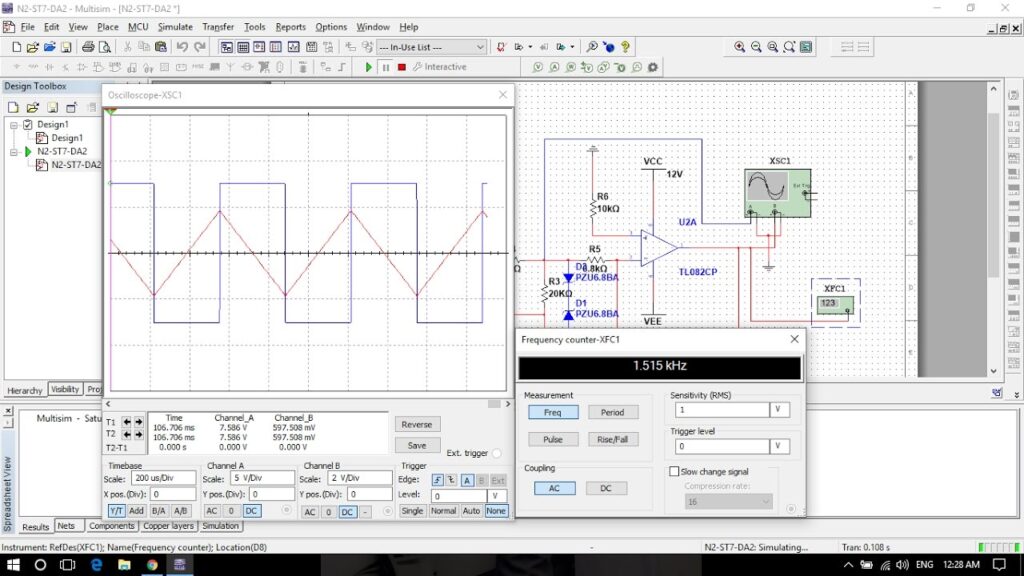Click the TL082CP op-amp U2A symbol
Image resolution: width=1024 pixels, height=576 pixels.
coord(659,248)
